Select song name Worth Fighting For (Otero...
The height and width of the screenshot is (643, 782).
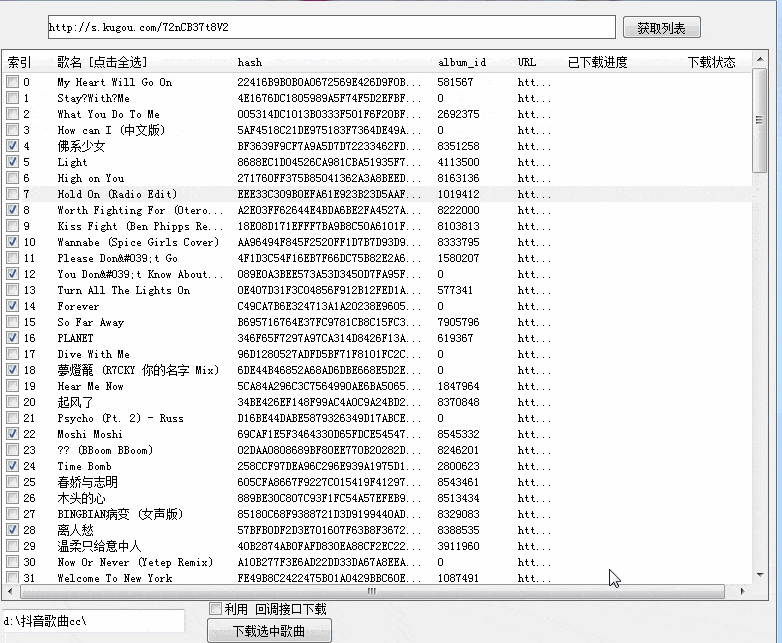140,210
